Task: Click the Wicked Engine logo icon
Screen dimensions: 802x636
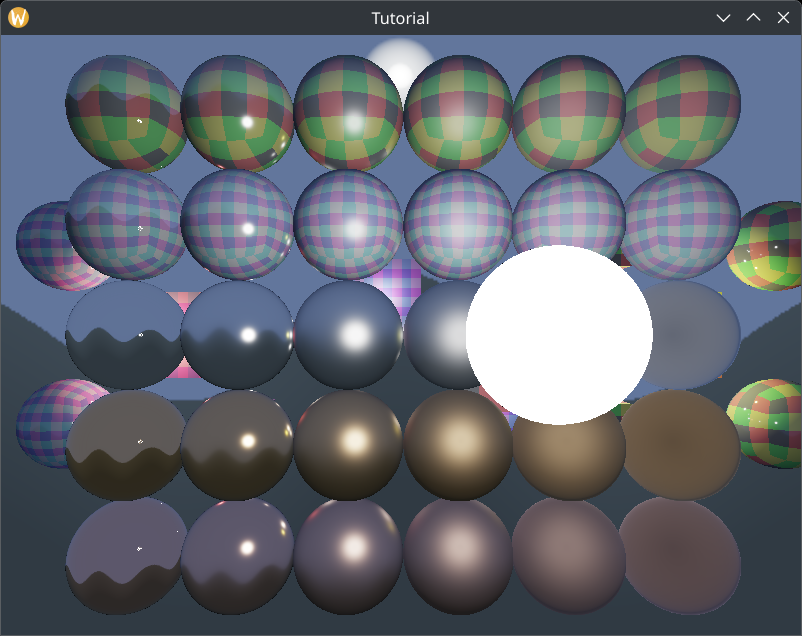Action: click(x=18, y=17)
